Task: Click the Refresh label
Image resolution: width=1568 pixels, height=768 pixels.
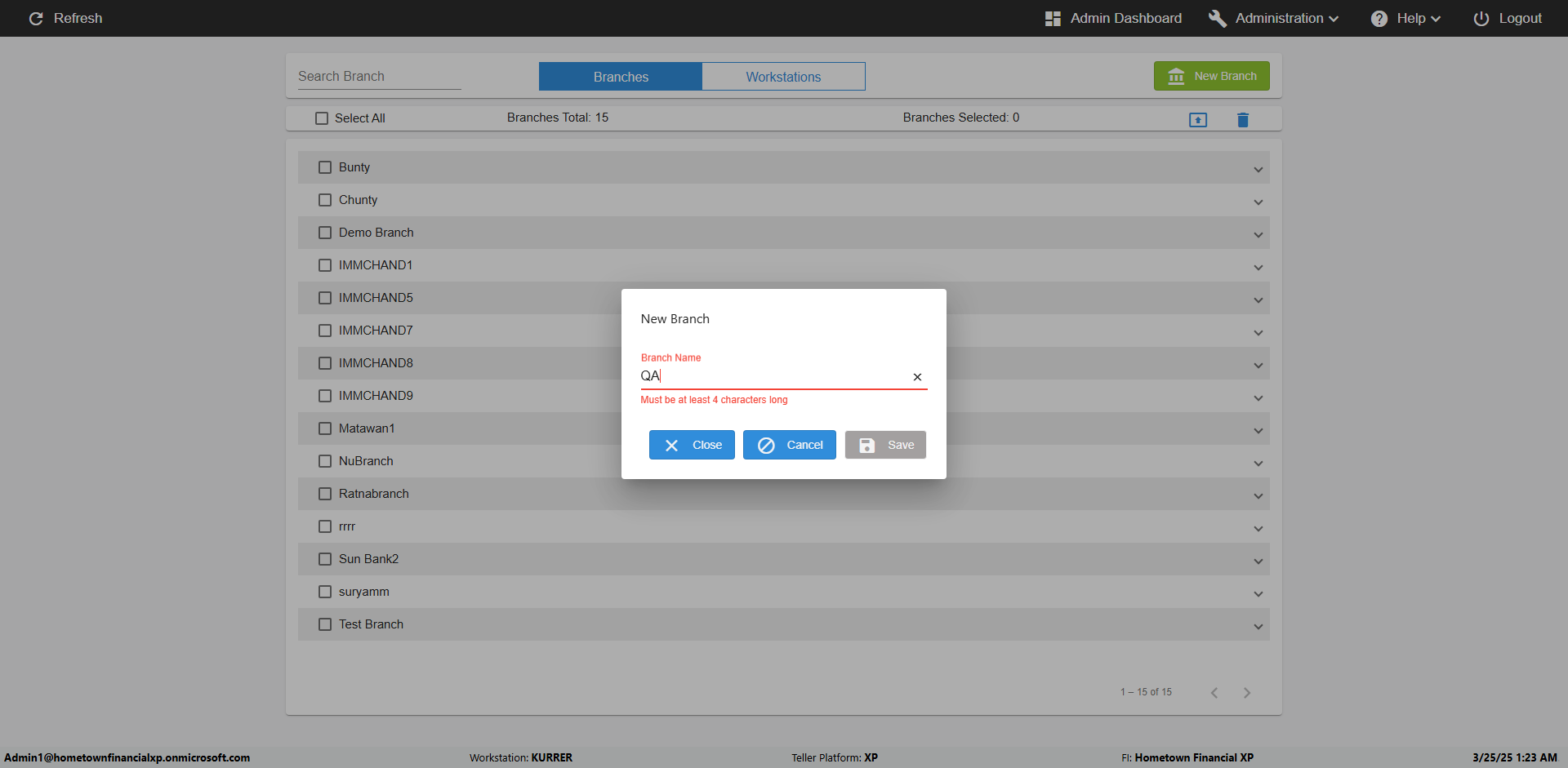Action: (x=78, y=18)
